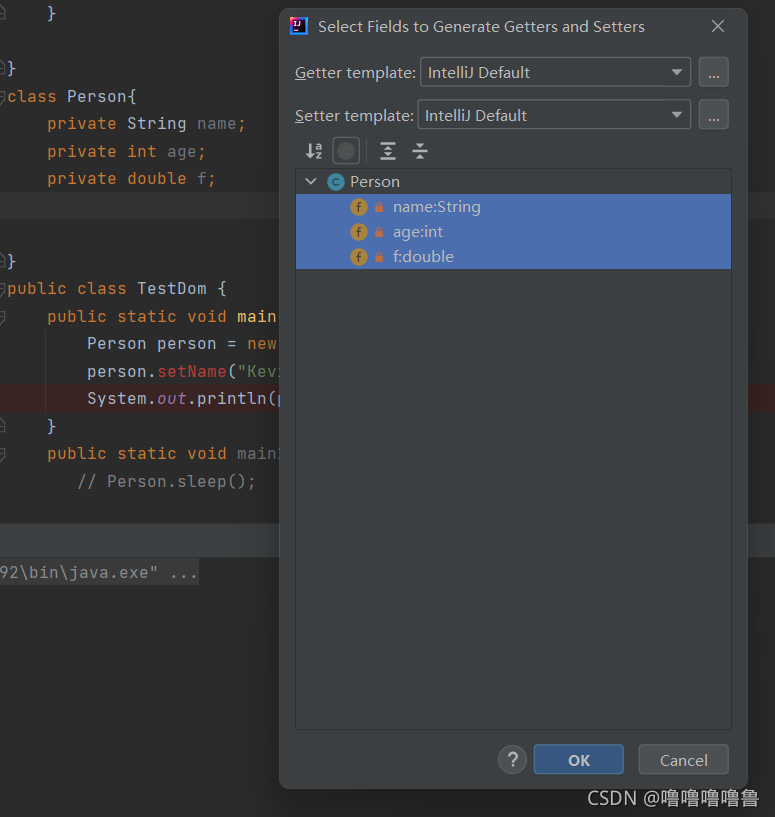Select the name:String field

[x=513, y=207]
